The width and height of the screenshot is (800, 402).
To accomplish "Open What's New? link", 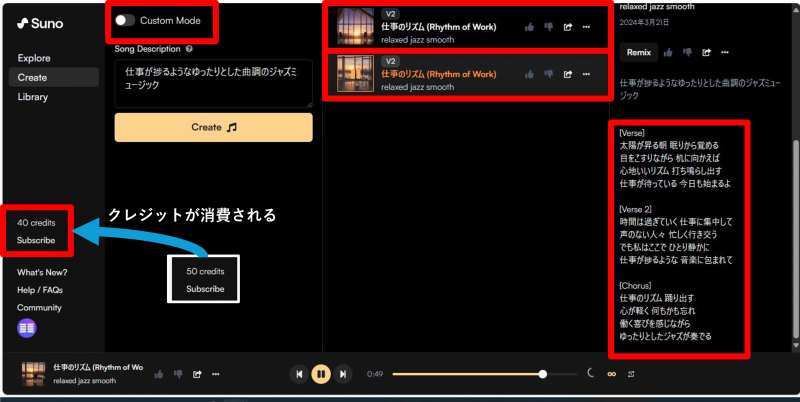I will 42,272.
